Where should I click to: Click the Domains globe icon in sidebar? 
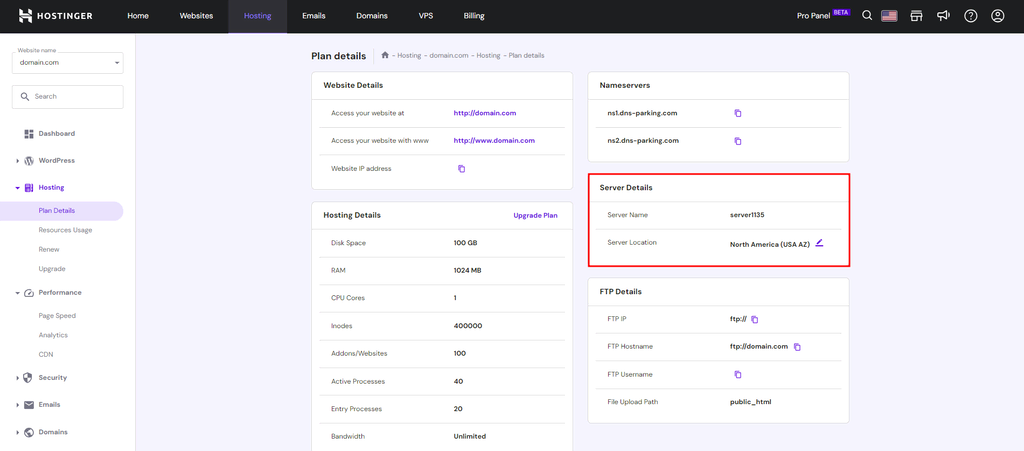(29, 432)
